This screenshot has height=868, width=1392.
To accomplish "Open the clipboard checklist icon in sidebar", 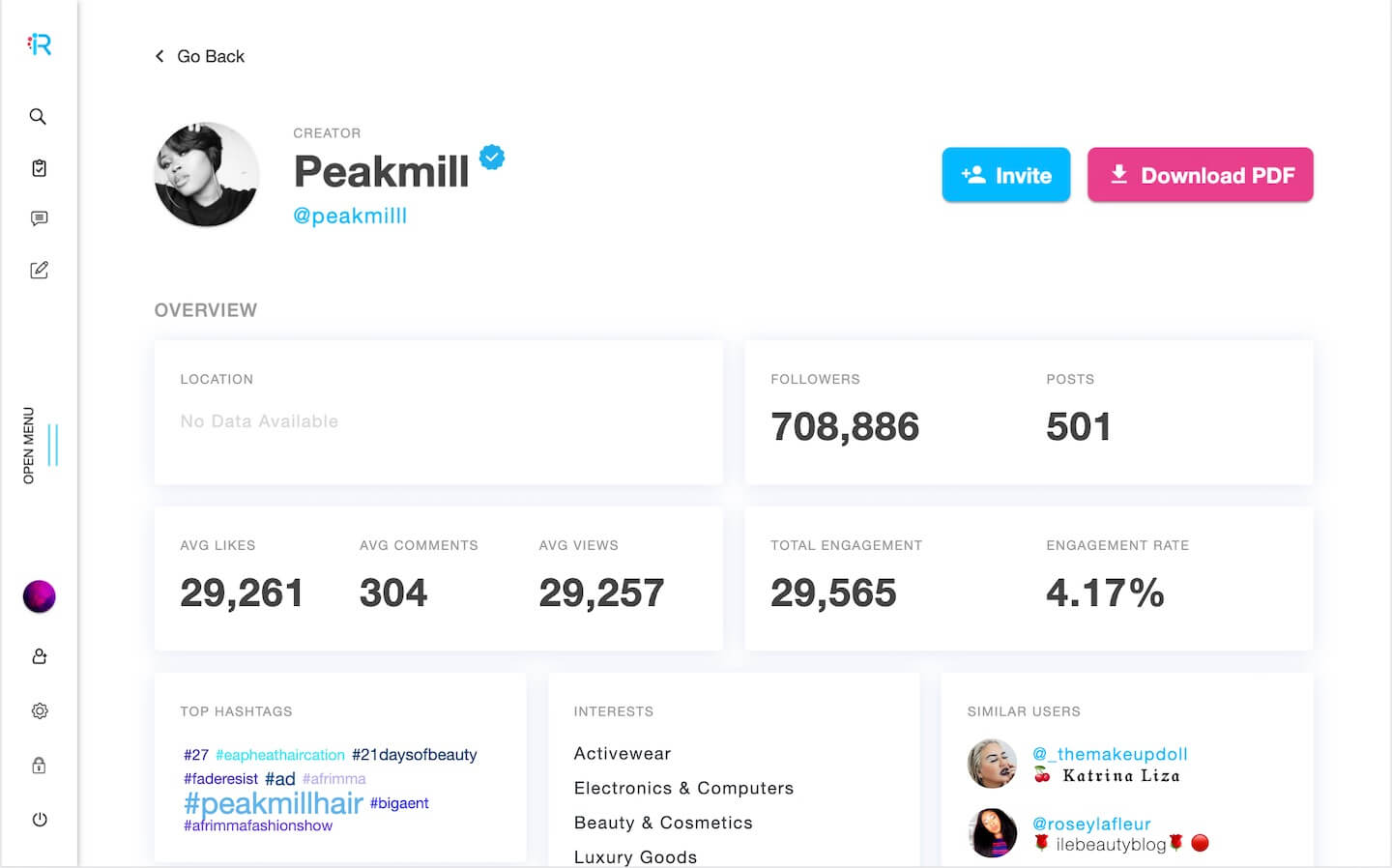I will pos(39,168).
